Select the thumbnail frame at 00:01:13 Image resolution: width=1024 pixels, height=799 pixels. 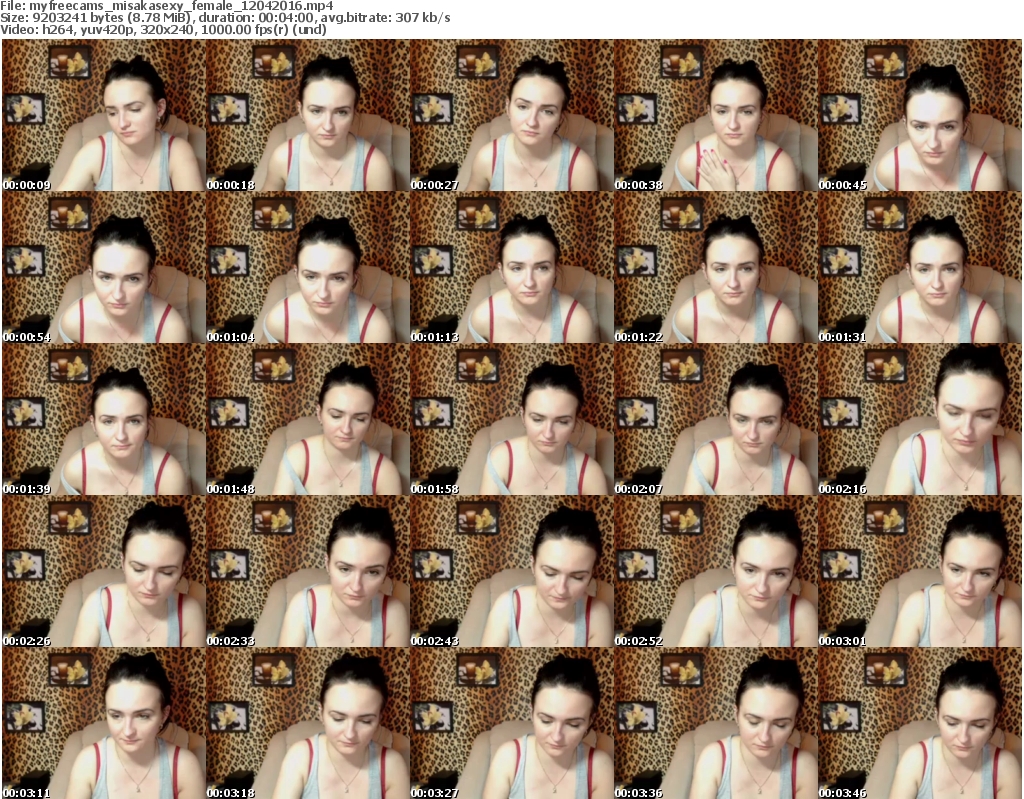pos(511,267)
